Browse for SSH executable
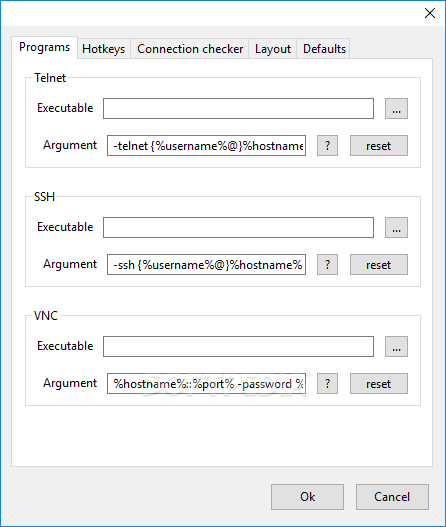The image size is (446, 527). pyautogui.click(x=396, y=228)
